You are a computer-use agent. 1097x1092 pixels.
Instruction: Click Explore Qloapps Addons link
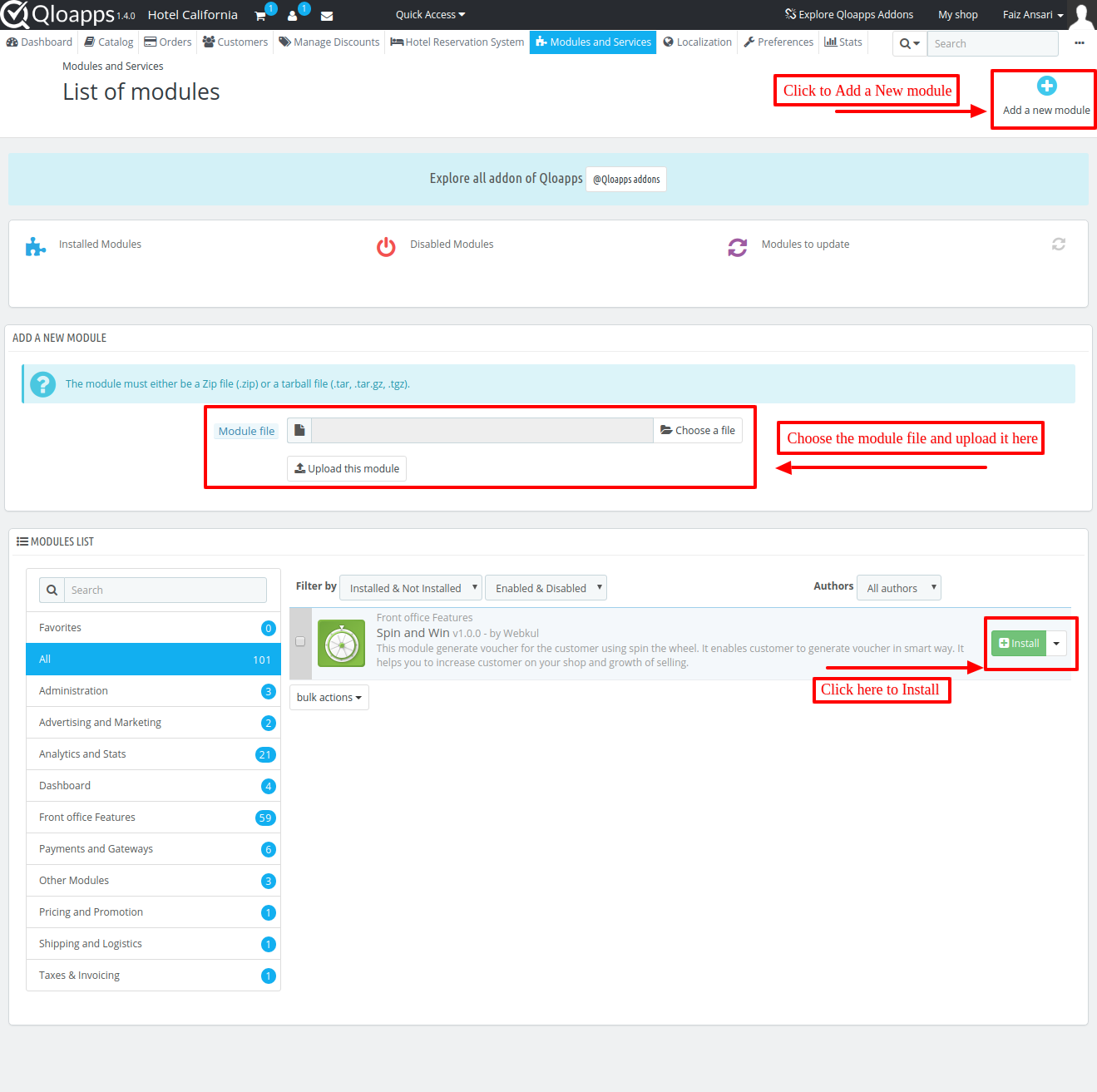849,15
